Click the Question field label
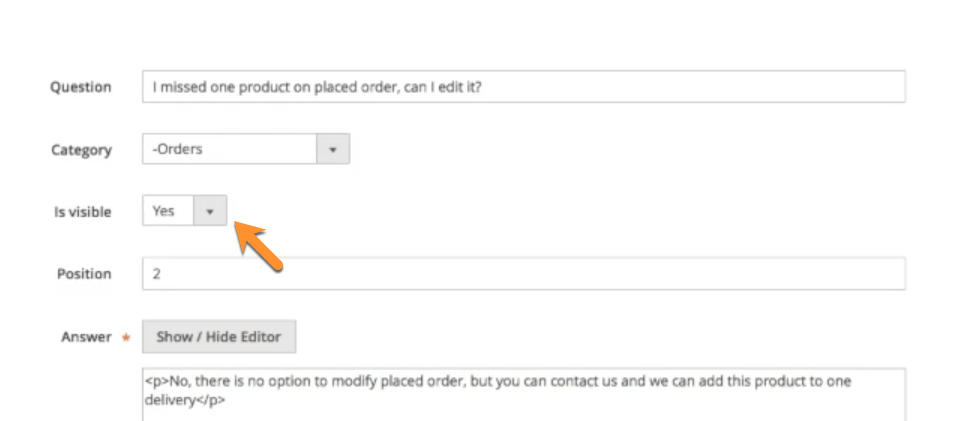Screen dimensions: 954x421 click(x=81, y=87)
